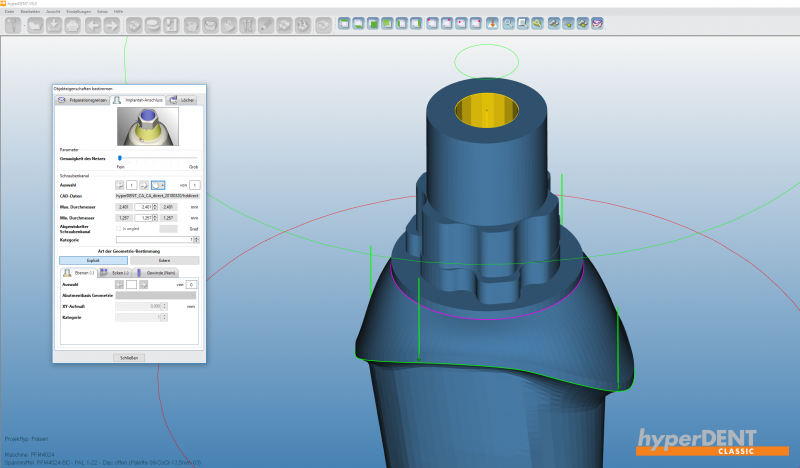Switch to the Löcher tab
Viewport: 800px width, 468px height.
tap(182, 100)
